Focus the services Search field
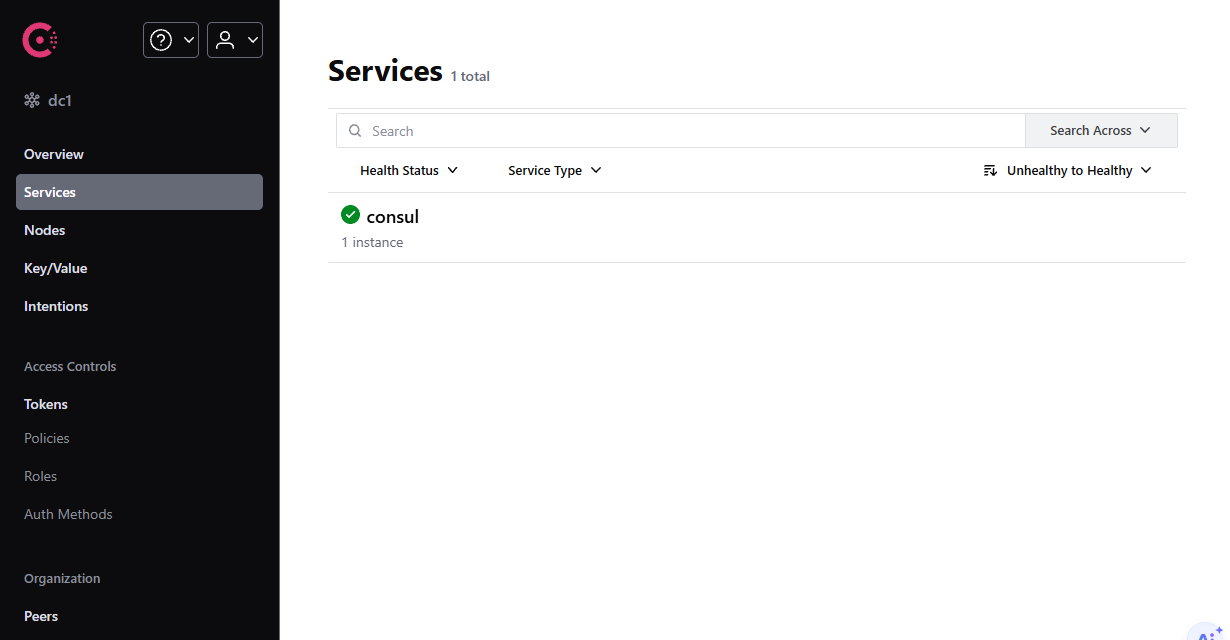This screenshot has height=640, width=1230. [681, 131]
